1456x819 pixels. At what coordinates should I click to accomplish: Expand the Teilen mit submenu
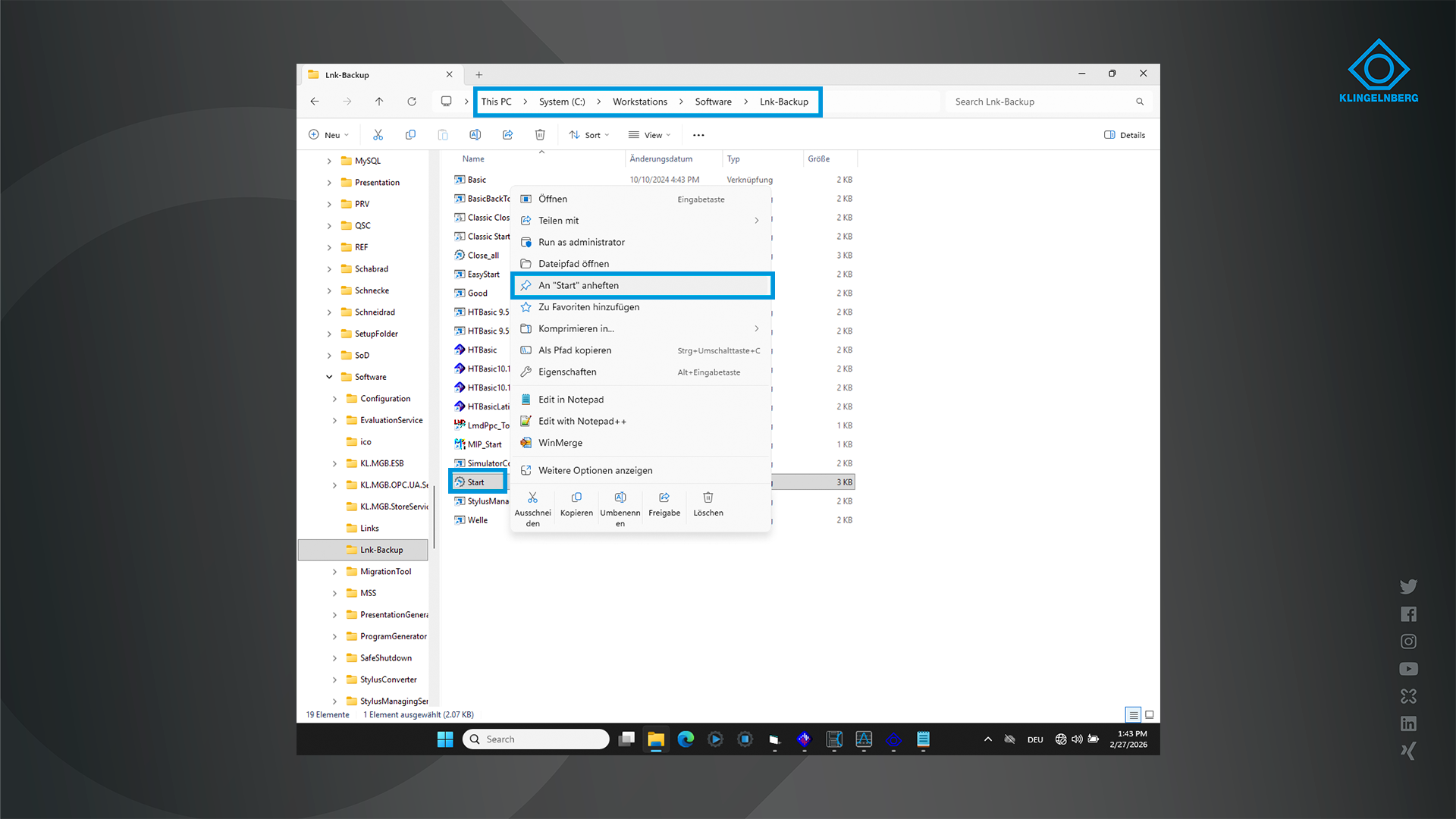coord(641,221)
